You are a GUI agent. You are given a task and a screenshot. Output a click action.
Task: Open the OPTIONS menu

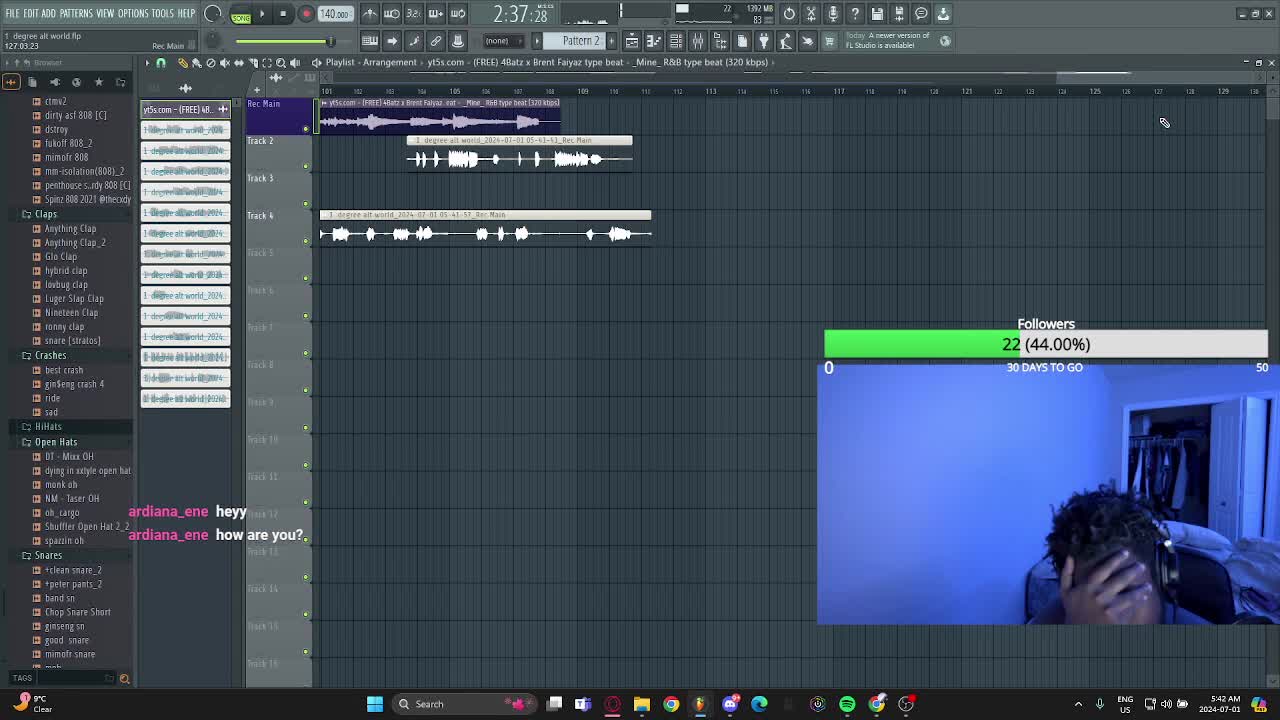click(x=133, y=13)
